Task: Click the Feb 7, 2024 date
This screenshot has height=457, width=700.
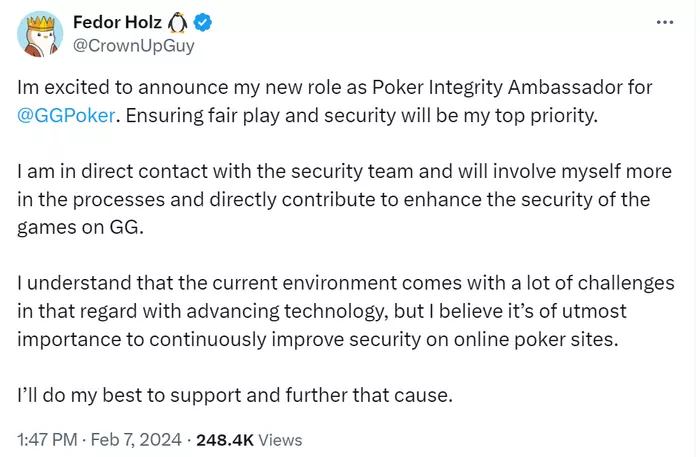Action: tap(136, 440)
